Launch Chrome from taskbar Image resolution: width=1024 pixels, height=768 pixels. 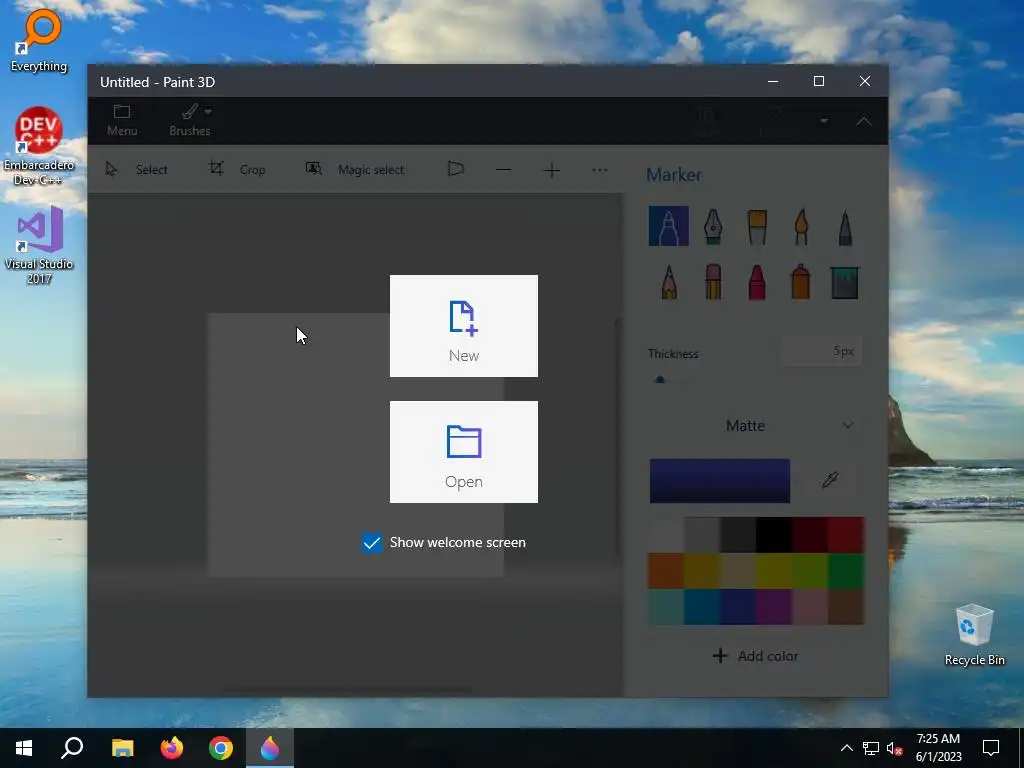221,748
